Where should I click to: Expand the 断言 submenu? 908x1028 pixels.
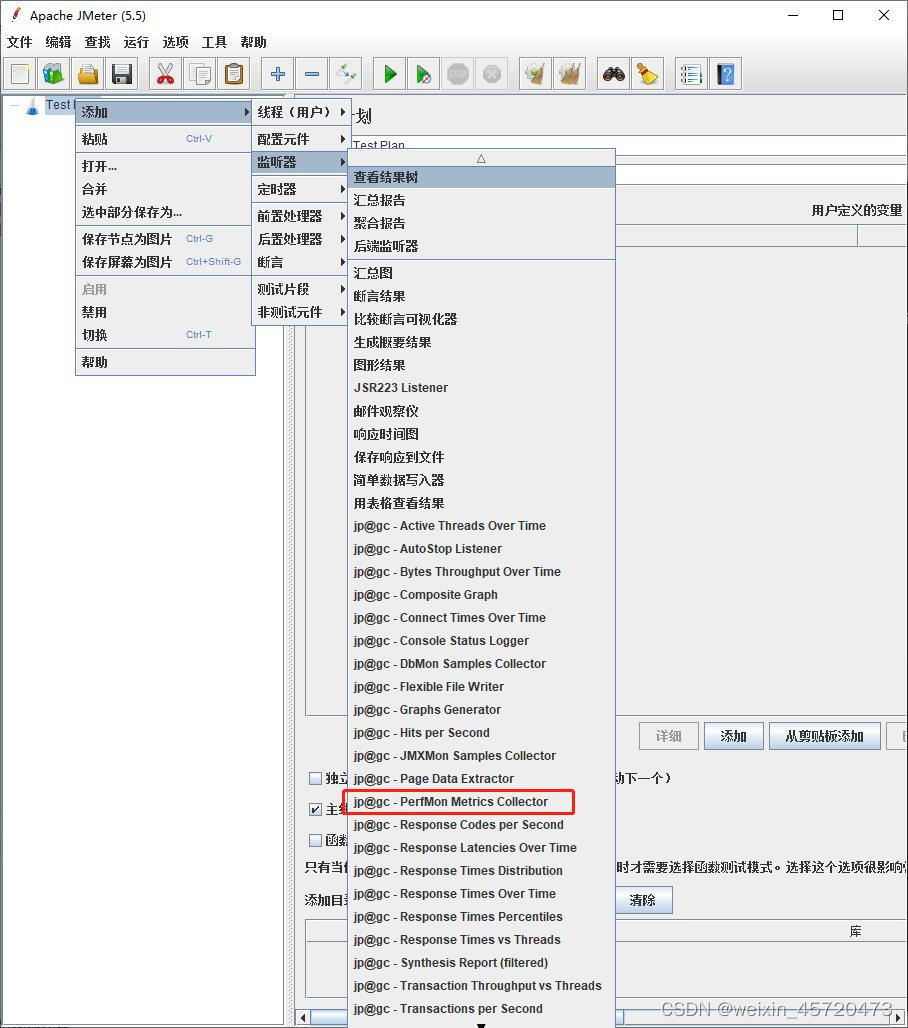pos(301,262)
